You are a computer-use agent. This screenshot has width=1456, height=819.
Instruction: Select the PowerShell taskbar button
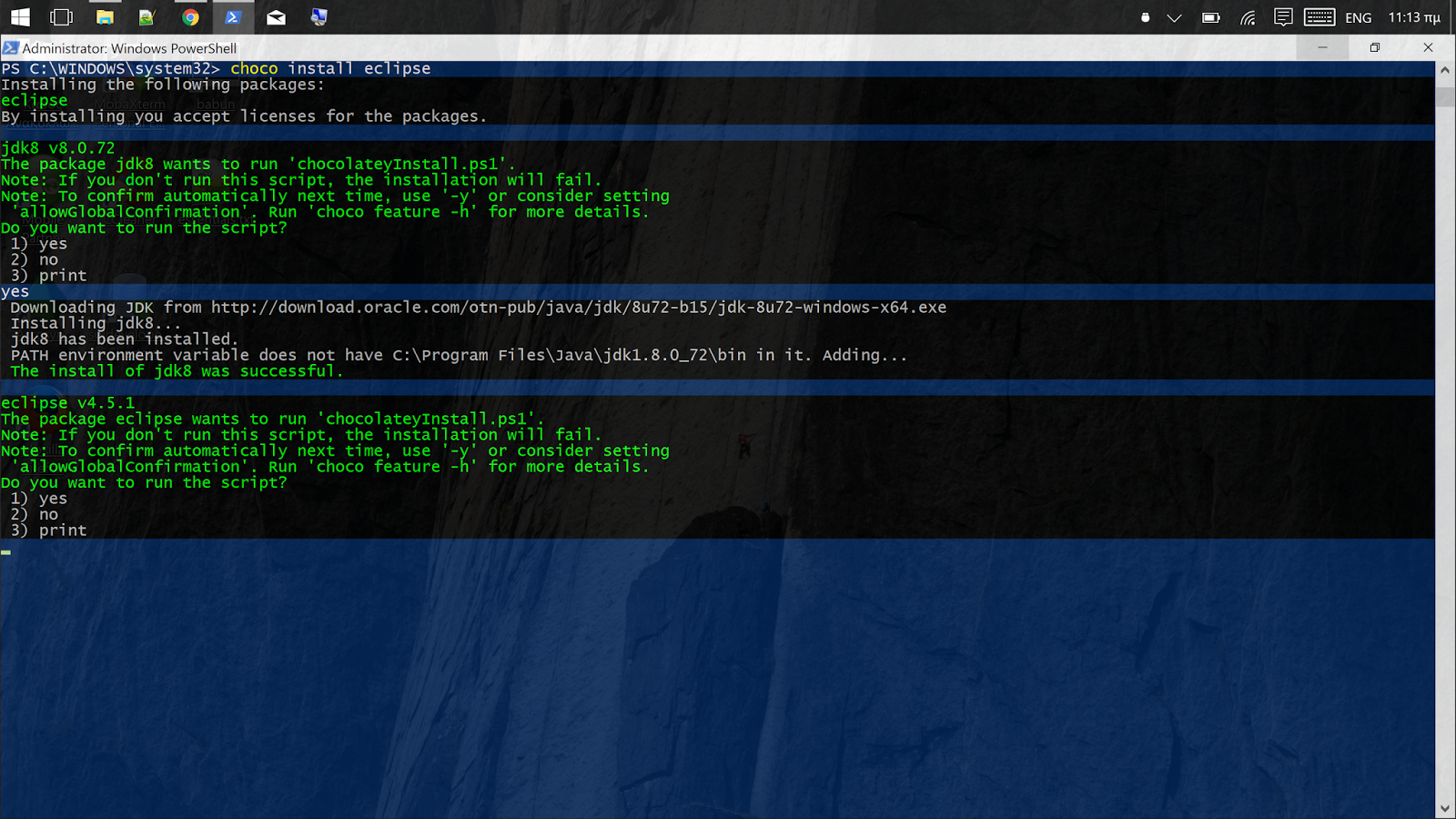pyautogui.click(x=233, y=16)
